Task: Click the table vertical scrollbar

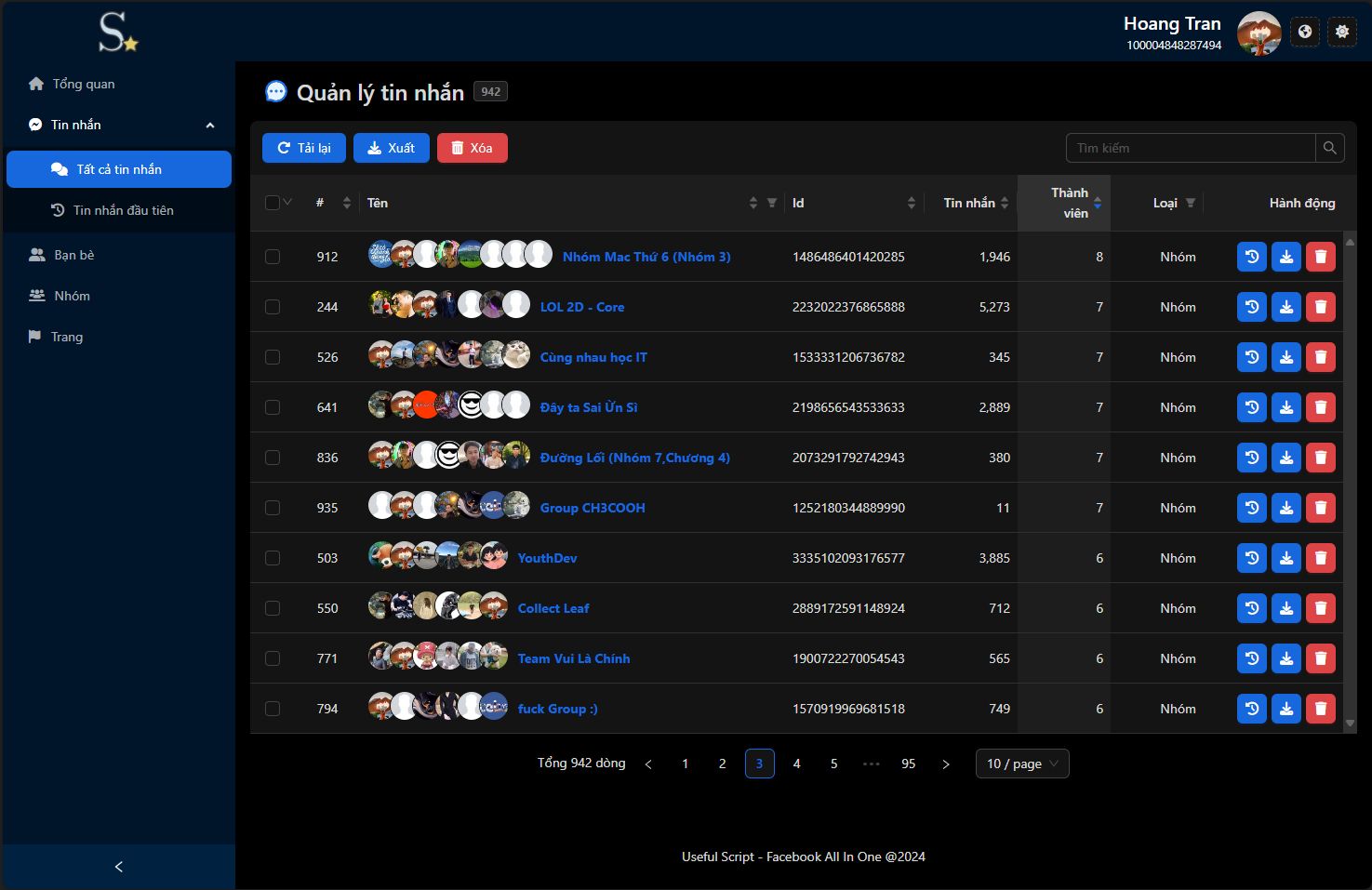Action: pyautogui.click(x=1351, y=482)
